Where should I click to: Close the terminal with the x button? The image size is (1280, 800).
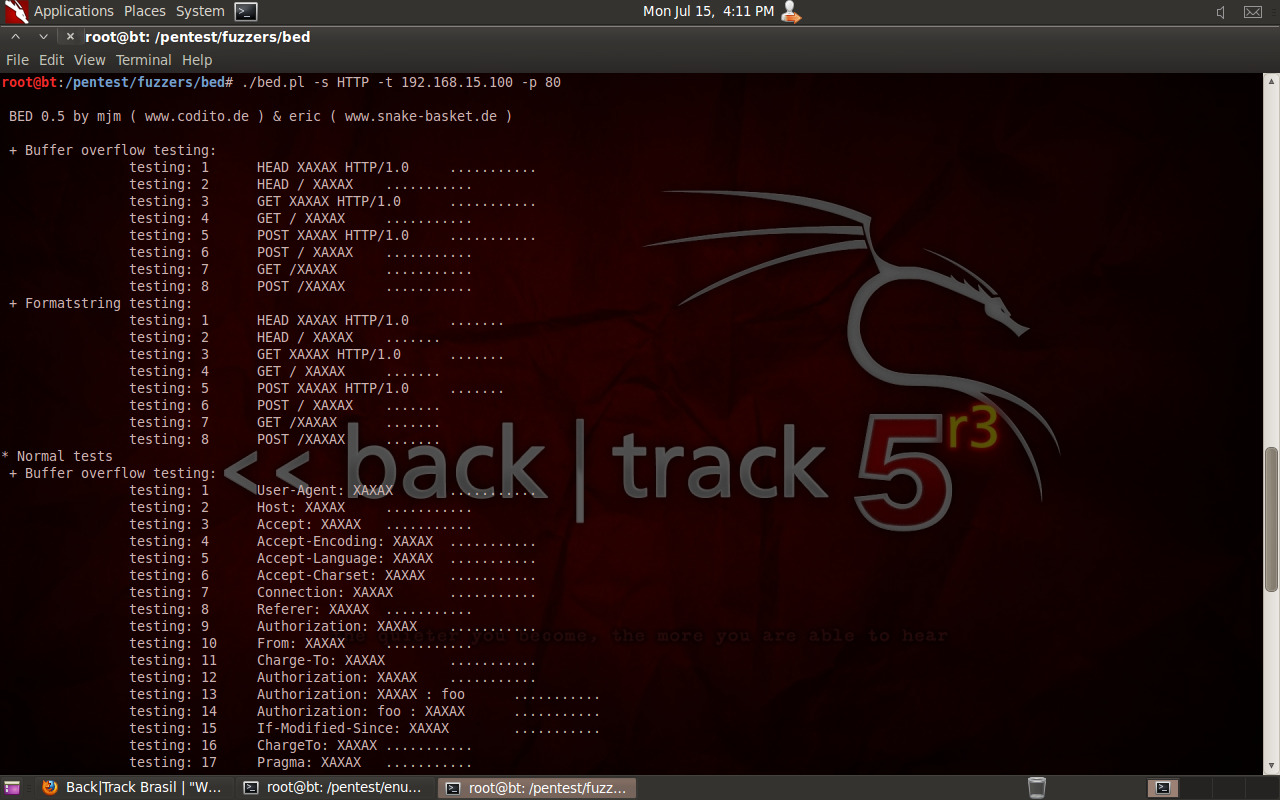point(70,37)
